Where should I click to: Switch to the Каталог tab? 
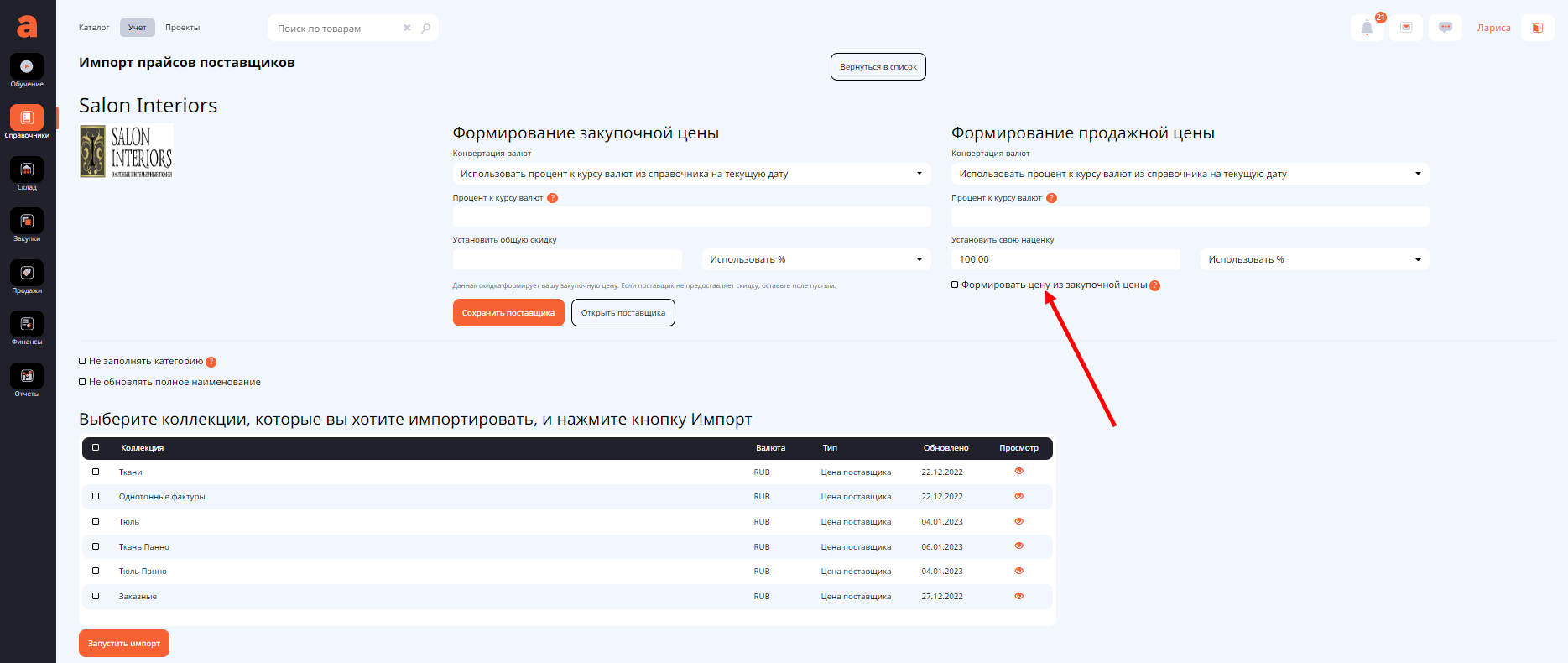(94, 28)
